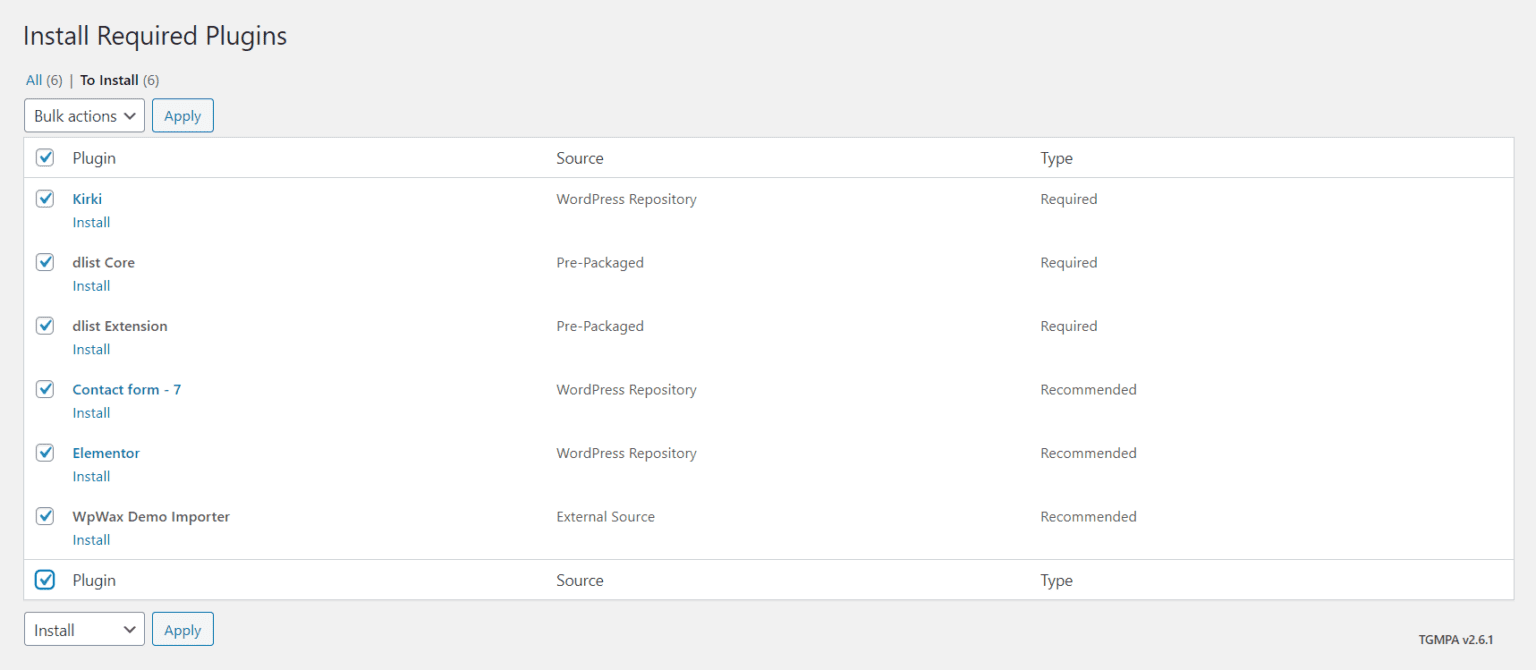Uncheck the select-all checkbox in the header row
The image size is (1536, 670).
click(x=44, y=157)
